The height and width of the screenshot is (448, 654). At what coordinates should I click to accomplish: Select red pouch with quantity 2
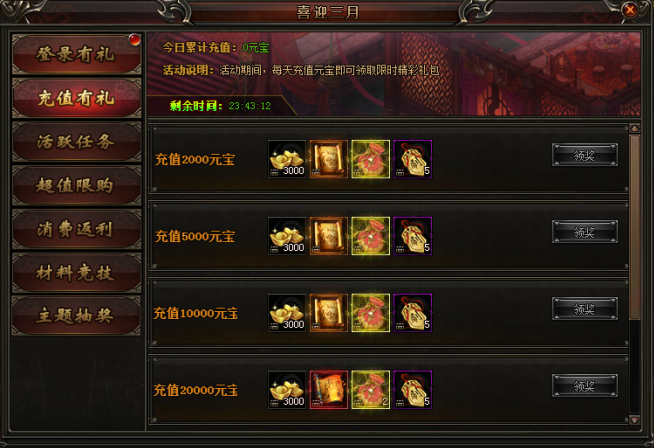pyautogui.click(x=370, y=390)
